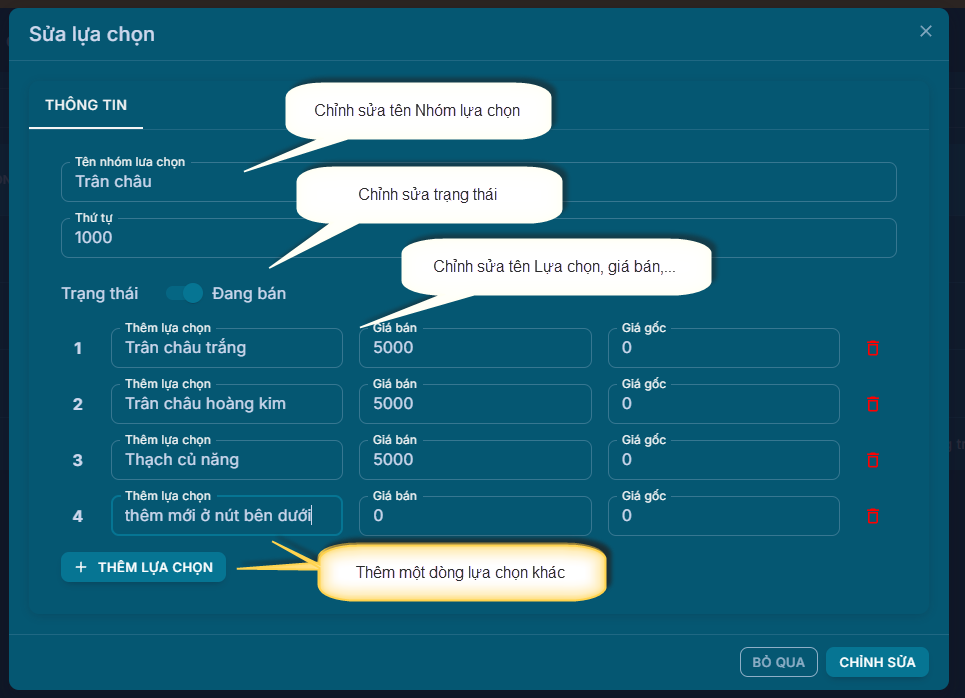
Task: Click Giá gốc field in row 4
Action: click(723, 516)
